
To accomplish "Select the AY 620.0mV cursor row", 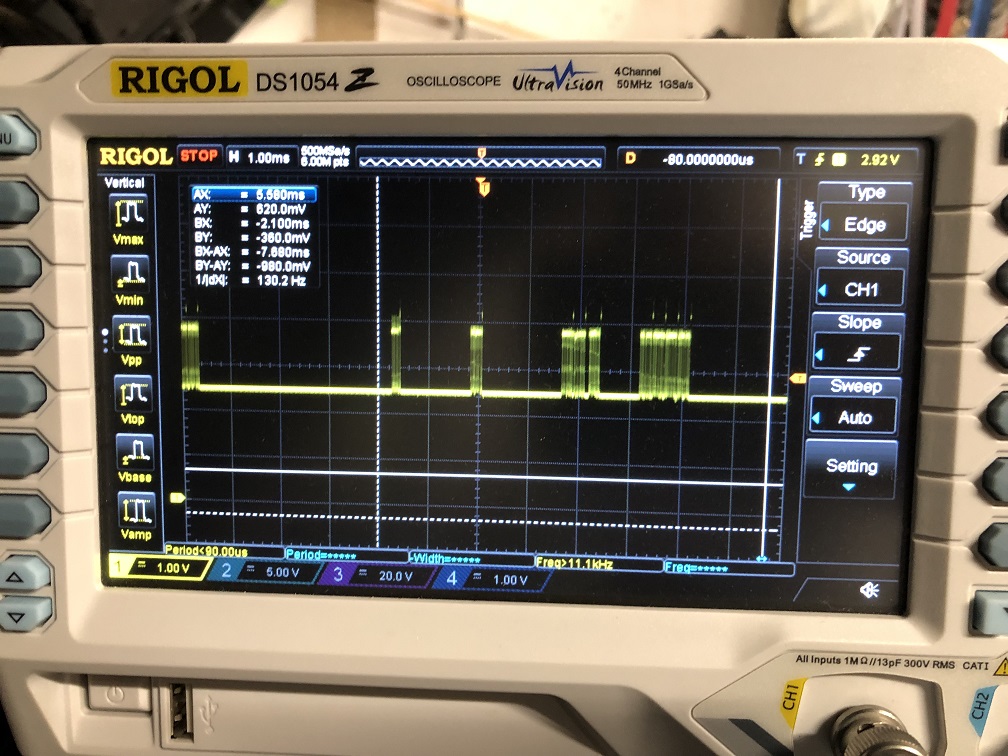I will pyautogui.click(x=252, y=209).
